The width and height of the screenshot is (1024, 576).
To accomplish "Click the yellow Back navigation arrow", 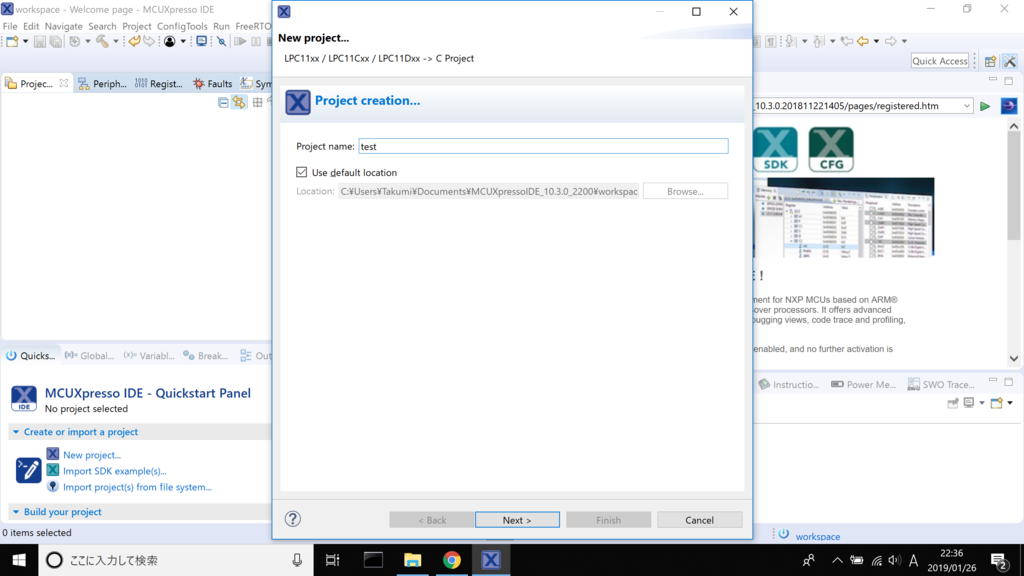I will click(x=863, y=41).
